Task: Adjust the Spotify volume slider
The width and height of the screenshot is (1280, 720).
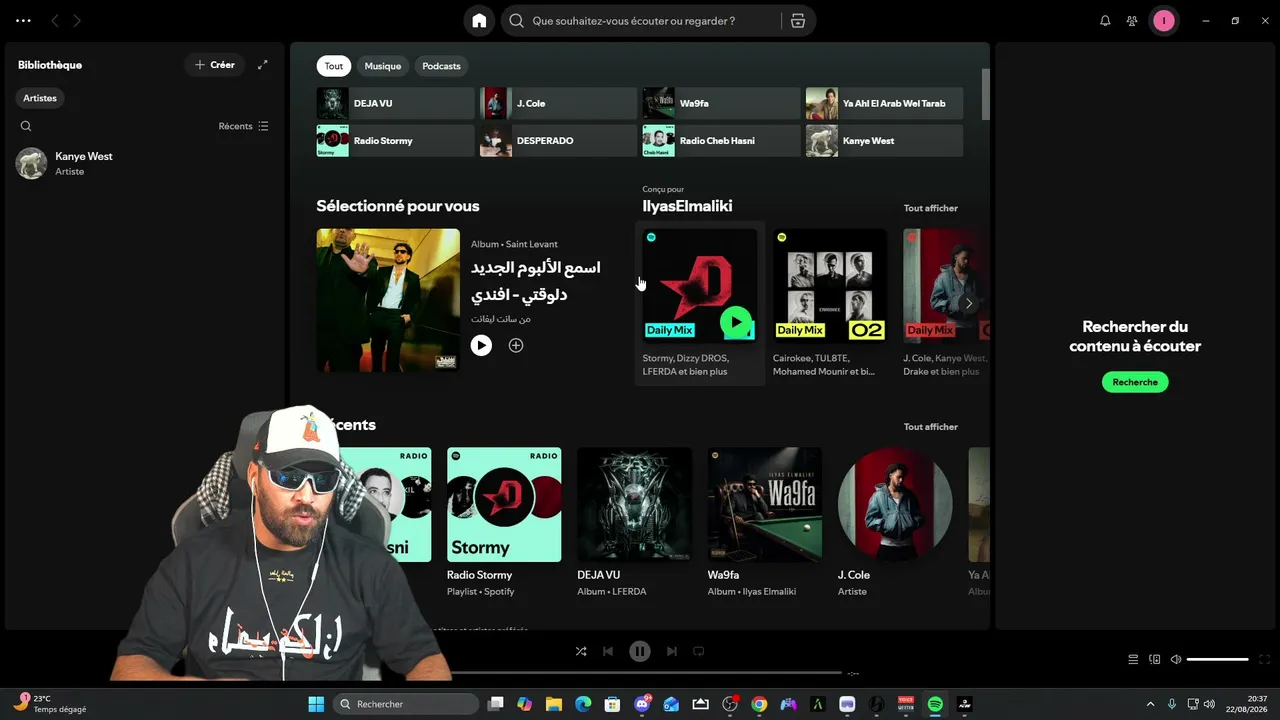Action: [x=1218, y=659]
